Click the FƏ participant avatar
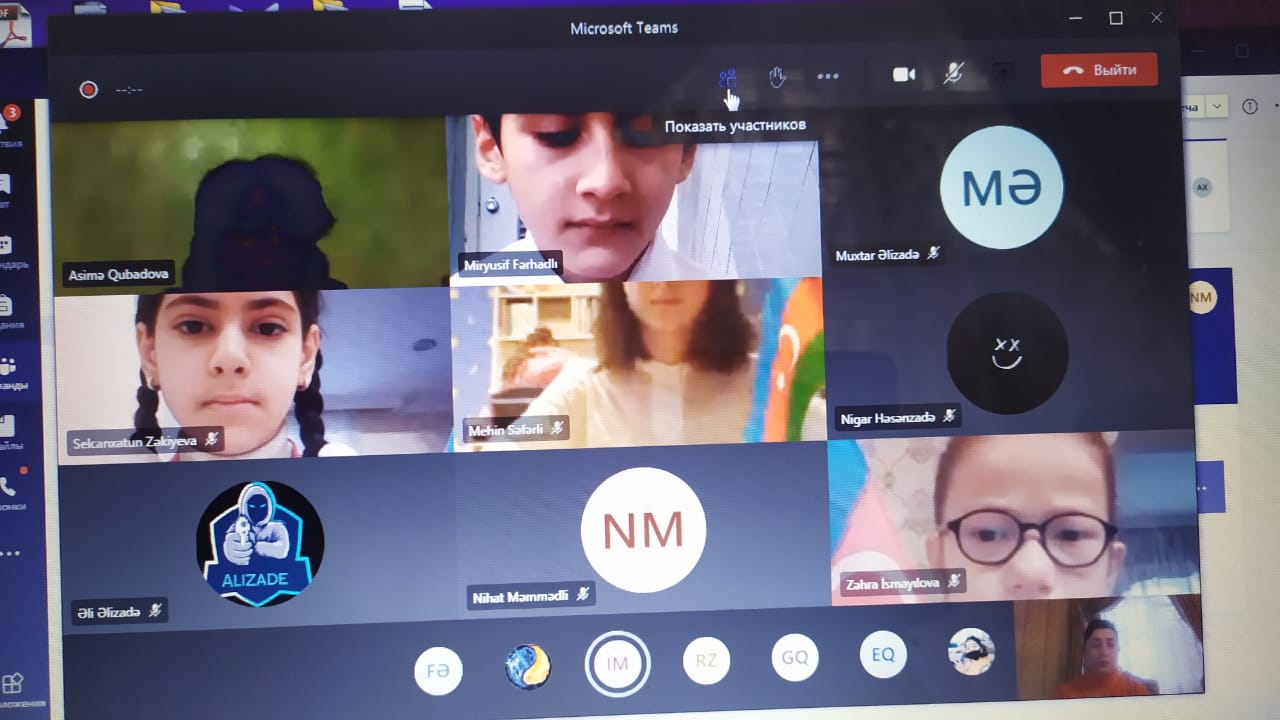 point(438,670)
